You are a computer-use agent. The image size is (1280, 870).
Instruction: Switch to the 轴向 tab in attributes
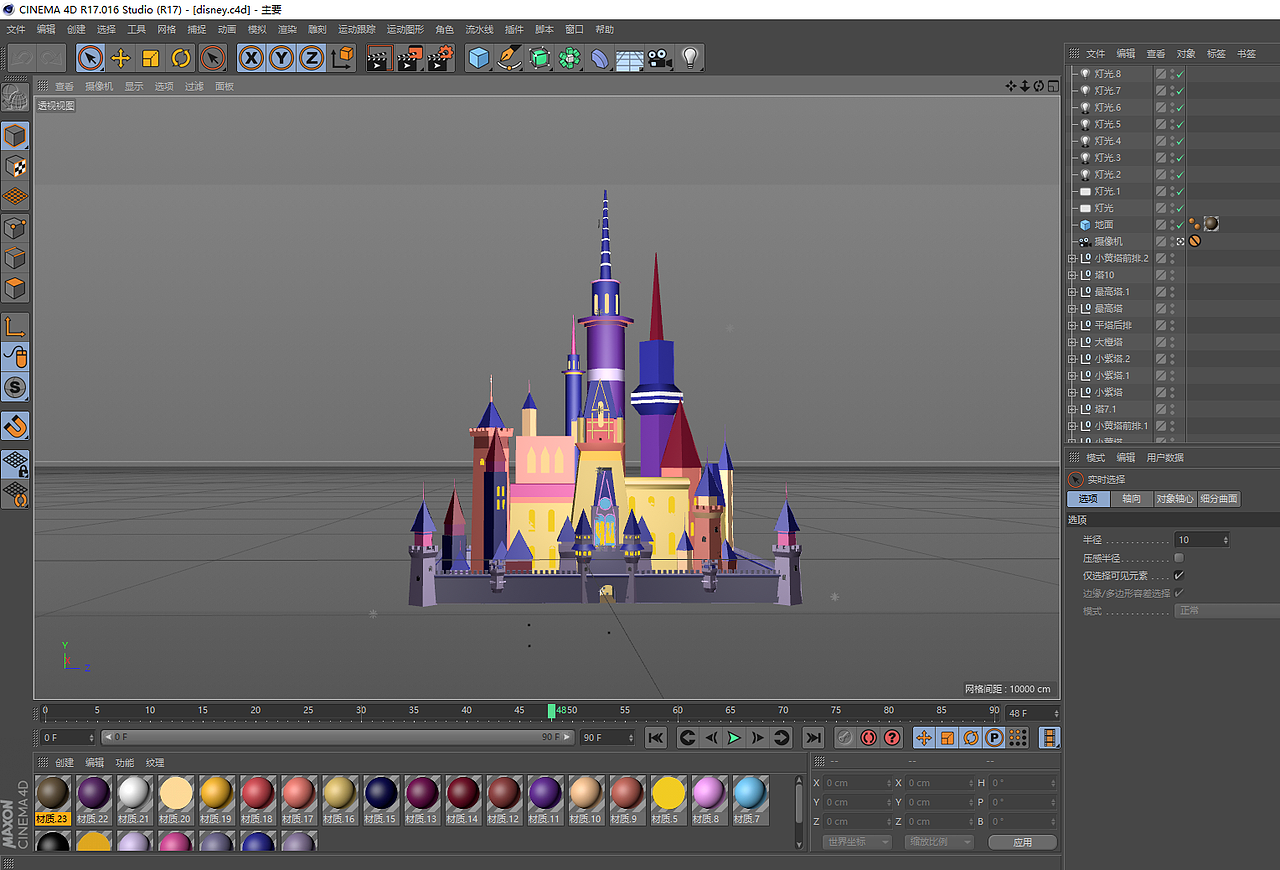click(1131, 498)
